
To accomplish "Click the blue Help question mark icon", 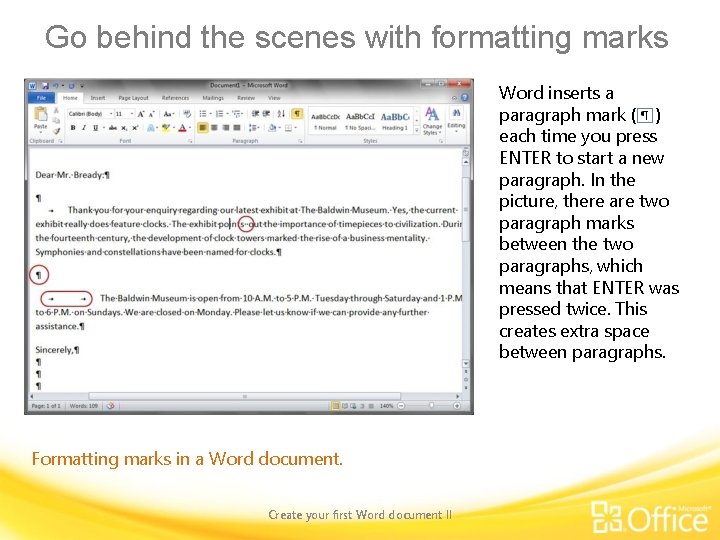I will click(x=464, y=97).
